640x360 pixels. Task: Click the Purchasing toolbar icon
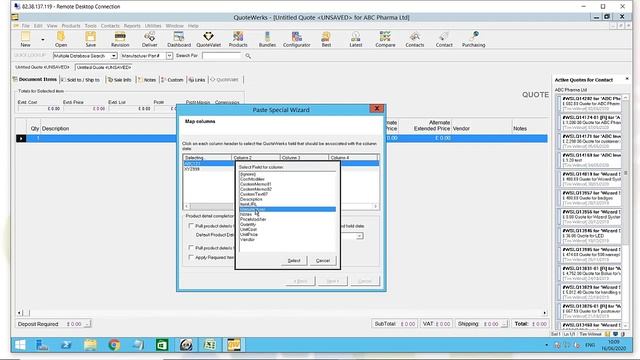473,39
